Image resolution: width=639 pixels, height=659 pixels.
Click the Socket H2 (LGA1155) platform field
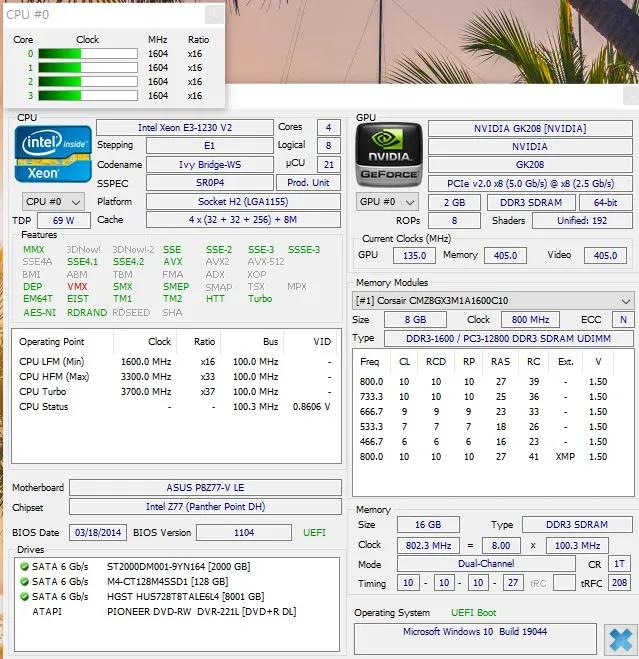tap(243, 202)
